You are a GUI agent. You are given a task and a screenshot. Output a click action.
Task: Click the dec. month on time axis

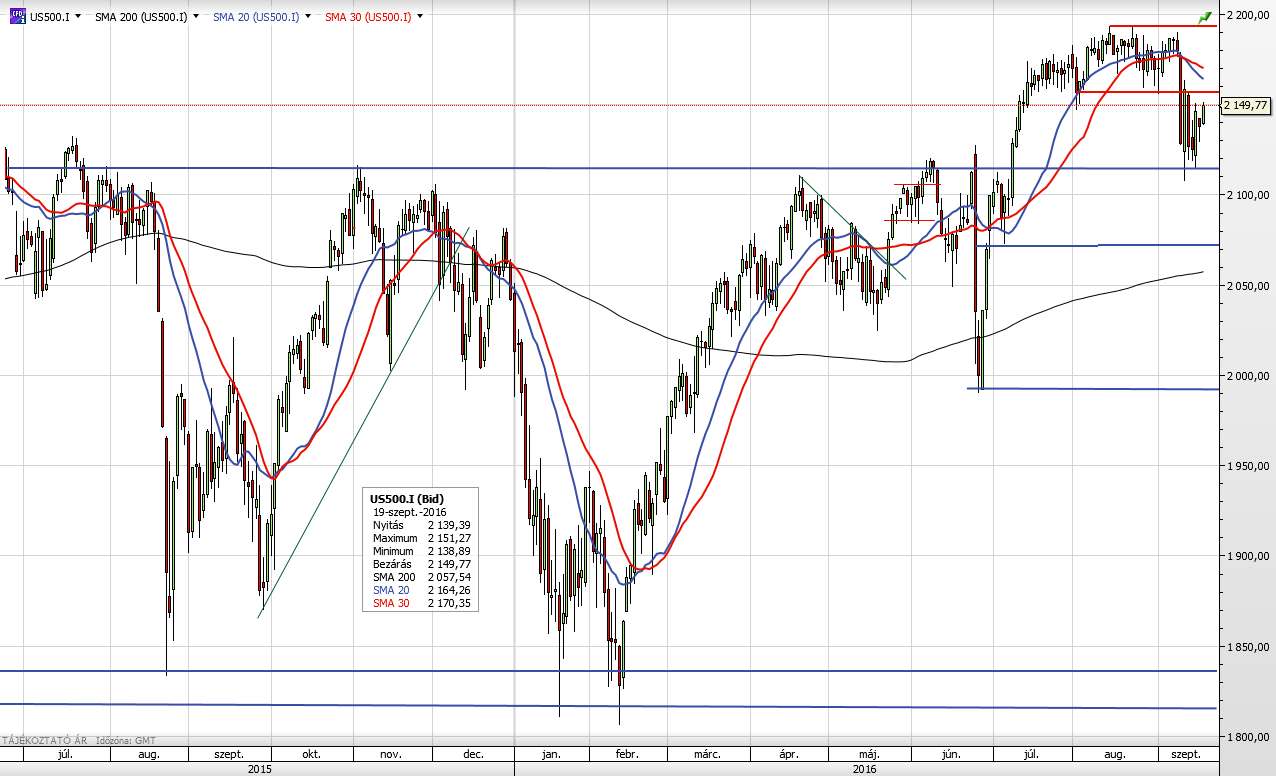pos(473,754)
